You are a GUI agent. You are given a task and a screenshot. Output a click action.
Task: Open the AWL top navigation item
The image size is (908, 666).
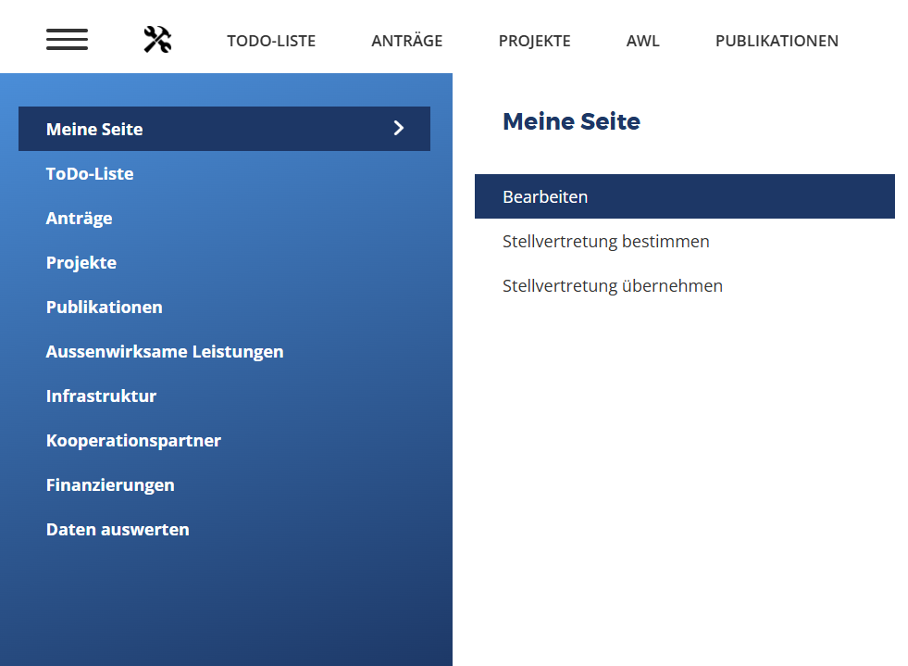point(643,41)
